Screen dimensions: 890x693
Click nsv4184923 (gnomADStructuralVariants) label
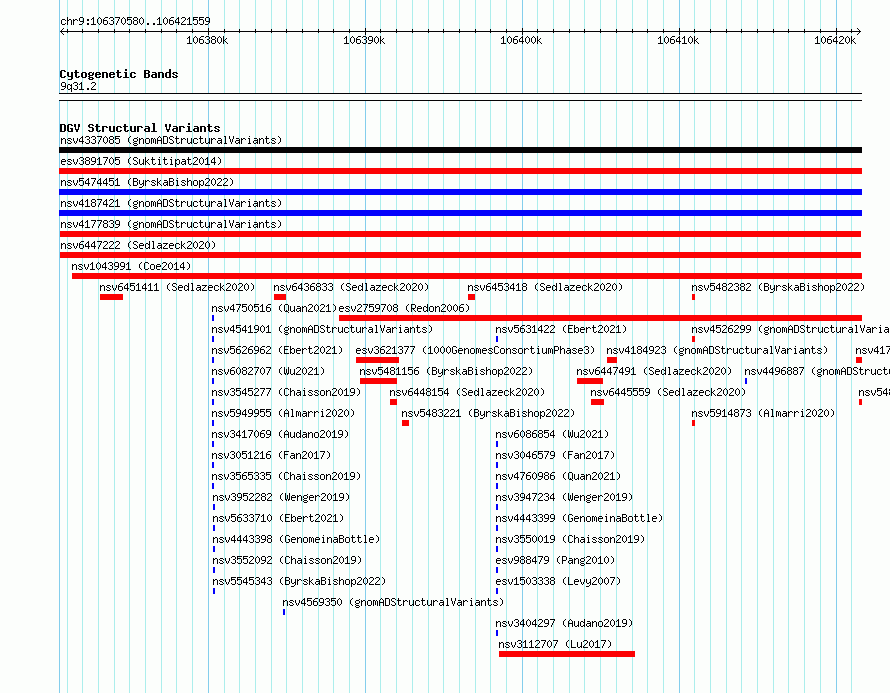click(717, 350)
